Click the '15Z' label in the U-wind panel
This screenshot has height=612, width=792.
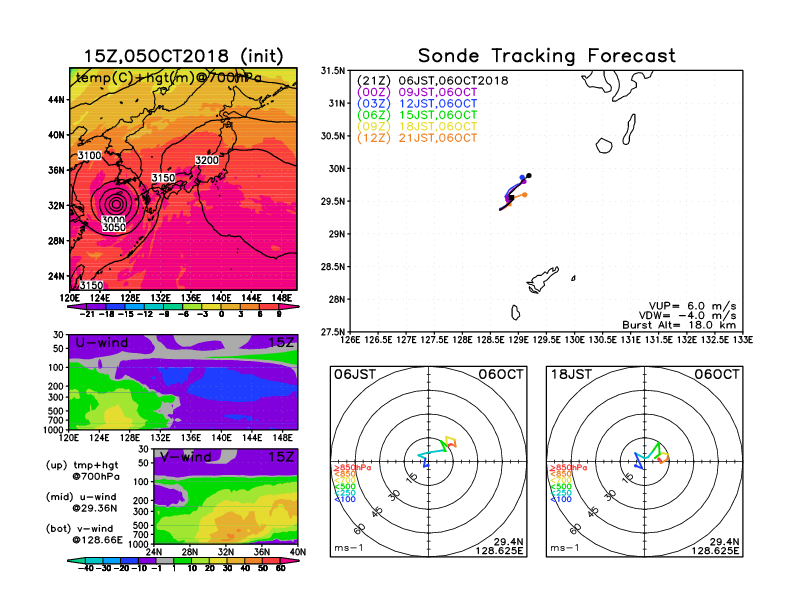281,342
